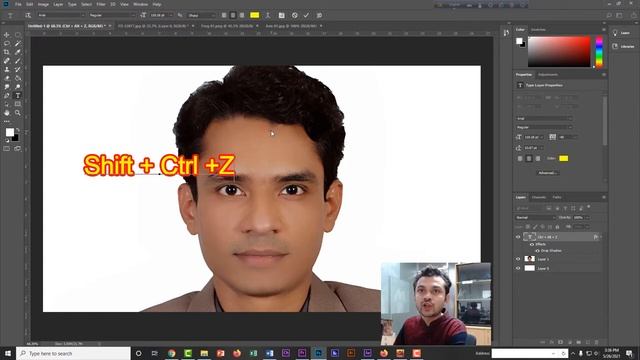The image size is (640, 360).
Task: Click the yellow text color in options bar
Action: 255,15
